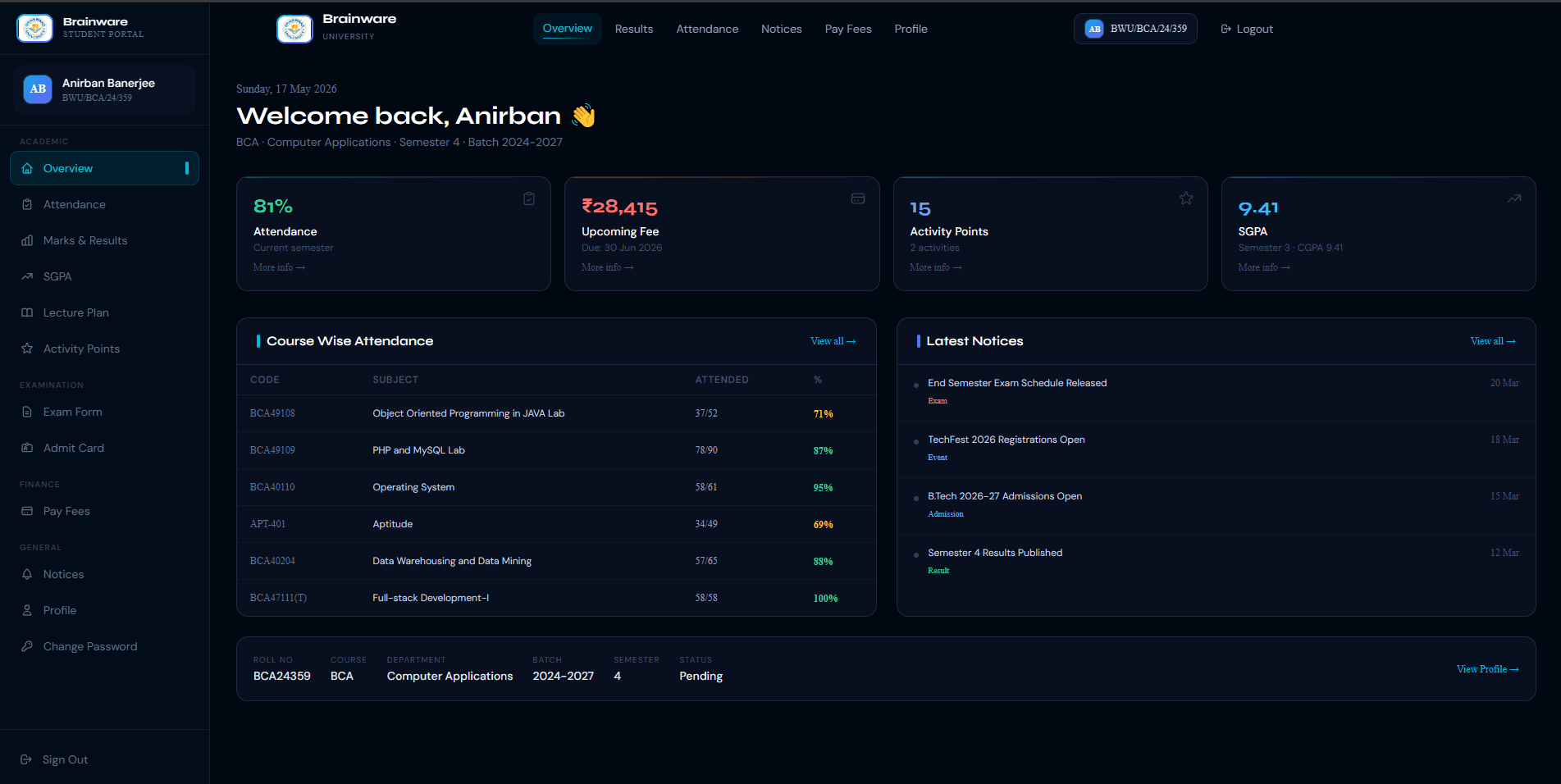Click the bar chart icon beside Marks & Results

coord(27,240)
